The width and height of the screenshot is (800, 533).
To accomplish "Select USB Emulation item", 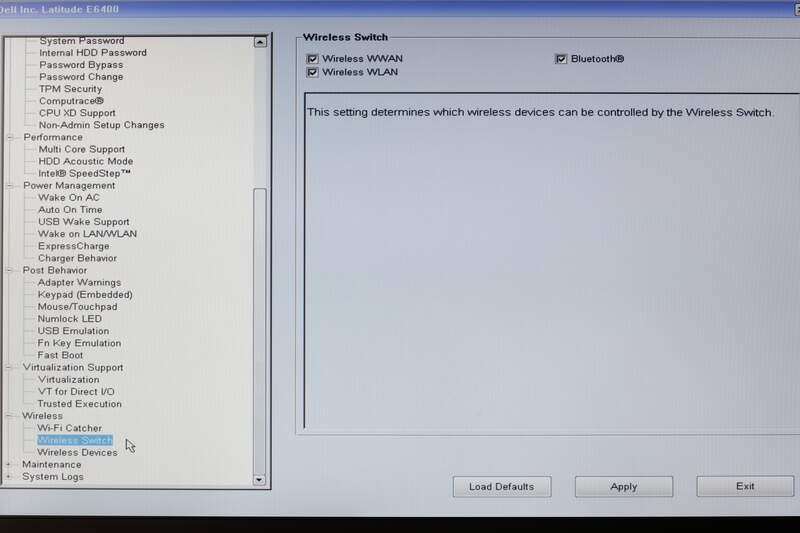I will point(73,331).
